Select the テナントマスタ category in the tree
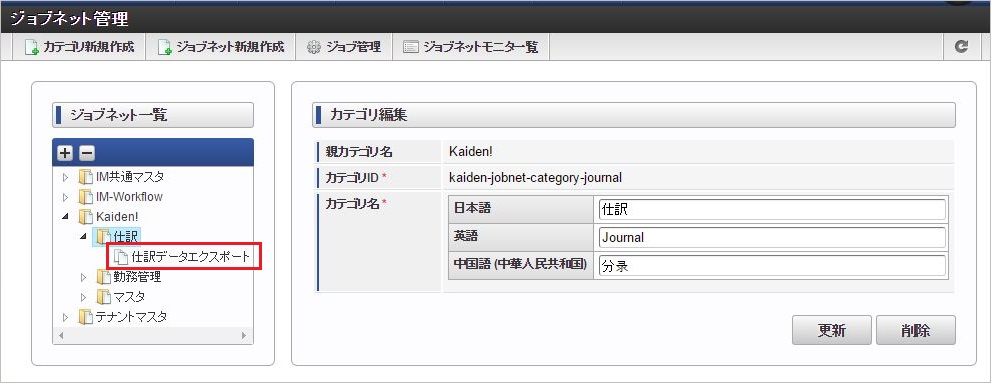 pyautogui.click(x=131, y=317)
